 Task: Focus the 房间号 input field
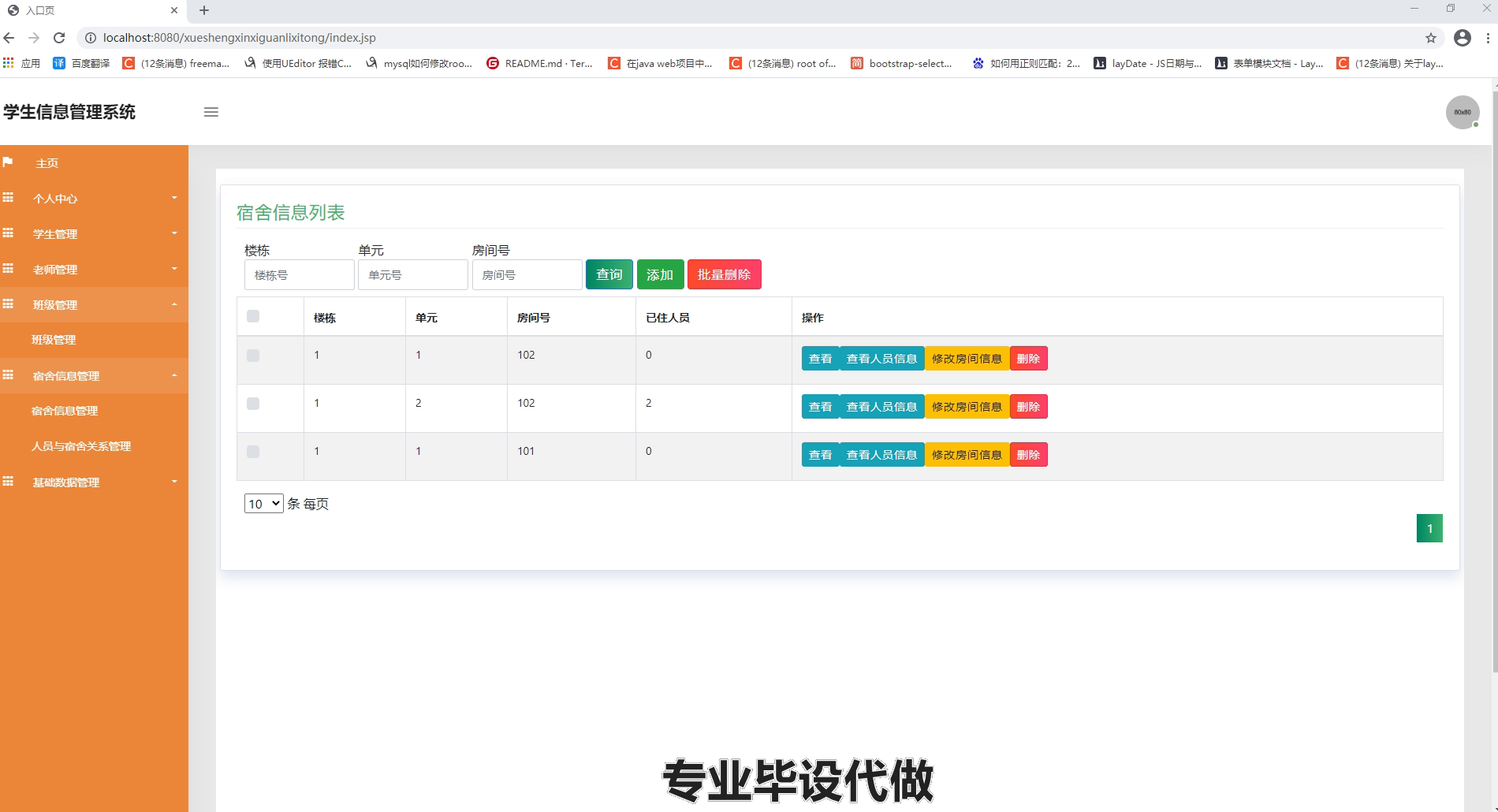point(527,275)
